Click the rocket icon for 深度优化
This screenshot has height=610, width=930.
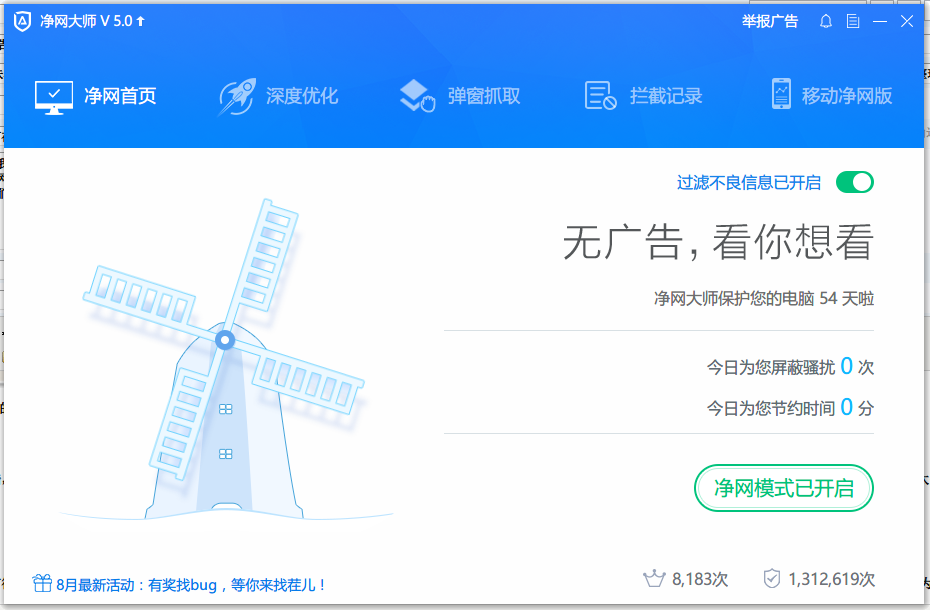tap(236, 96)
